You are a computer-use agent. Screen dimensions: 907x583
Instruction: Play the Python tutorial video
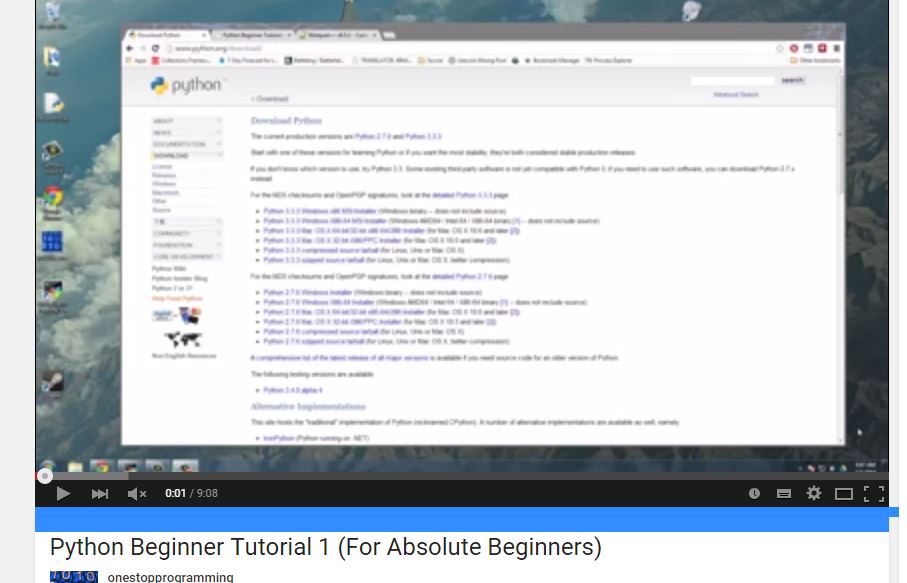pyautogui.click(x=63, y=494)
